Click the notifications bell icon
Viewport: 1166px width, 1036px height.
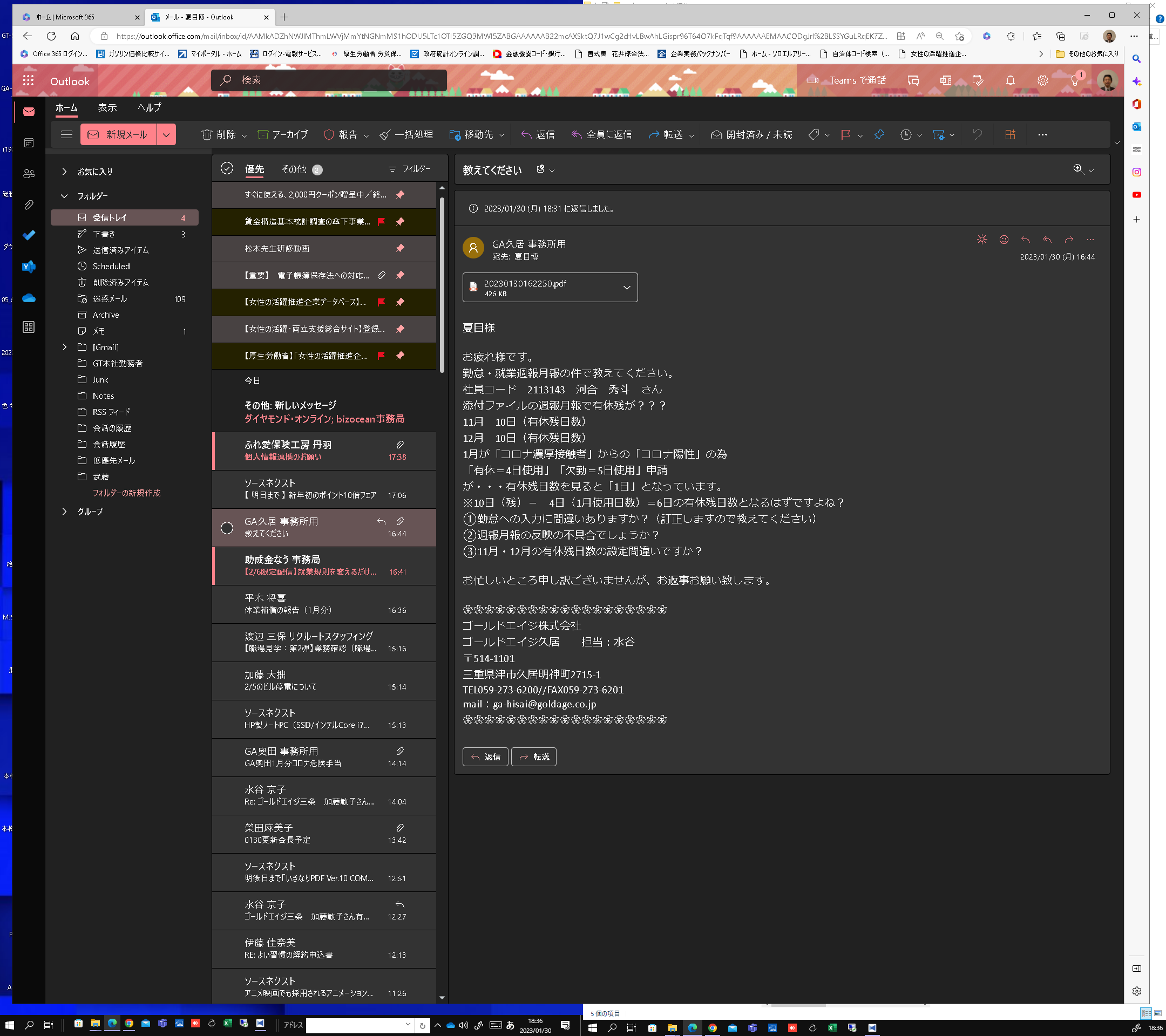click(1011, 80)
